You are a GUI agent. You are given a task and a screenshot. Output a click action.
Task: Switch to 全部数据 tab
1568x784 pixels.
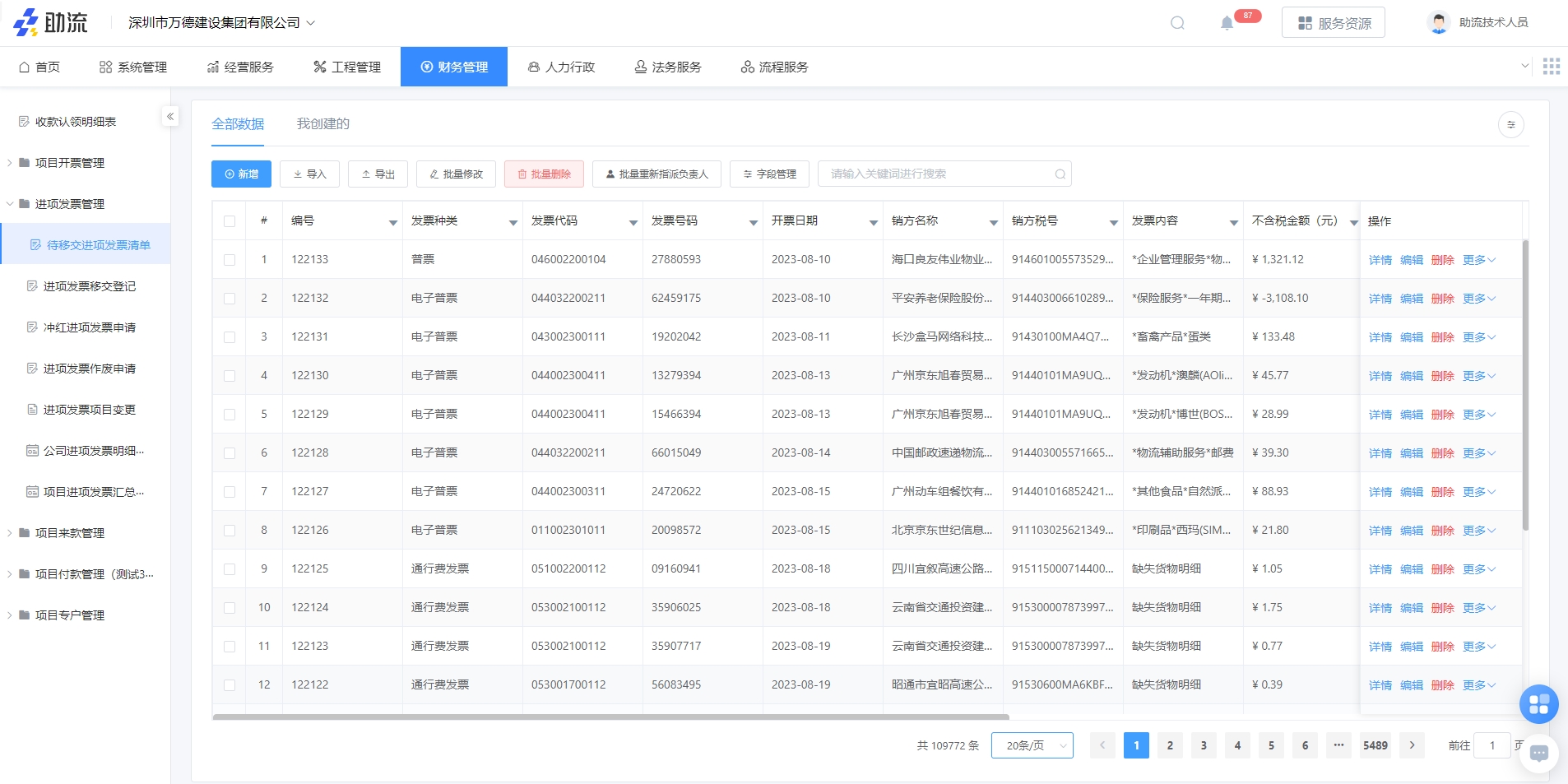238,123
